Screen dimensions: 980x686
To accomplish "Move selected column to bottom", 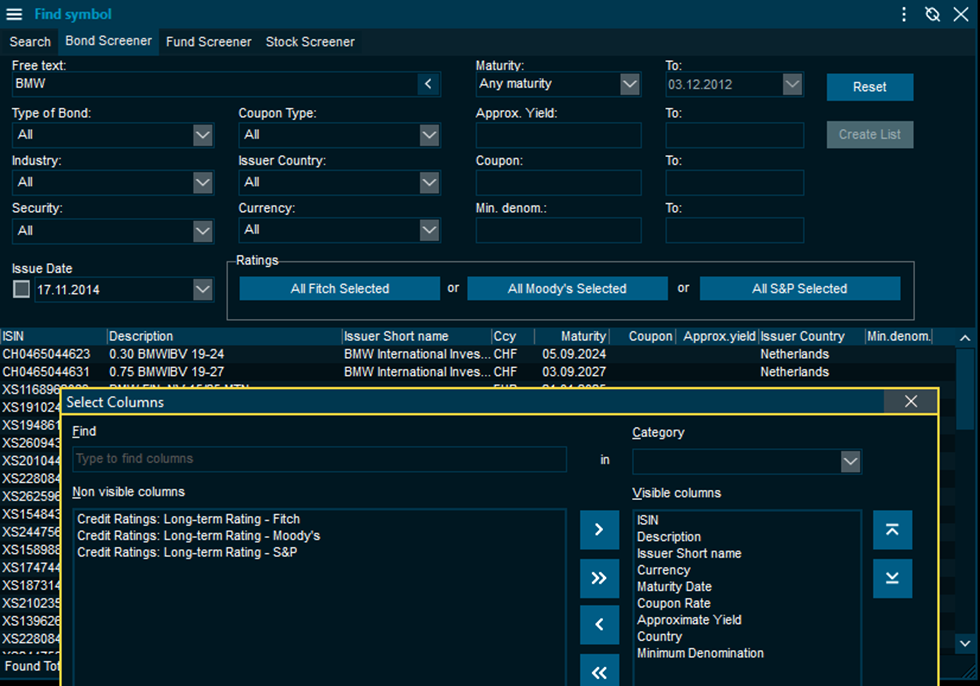I will point(892,578).
